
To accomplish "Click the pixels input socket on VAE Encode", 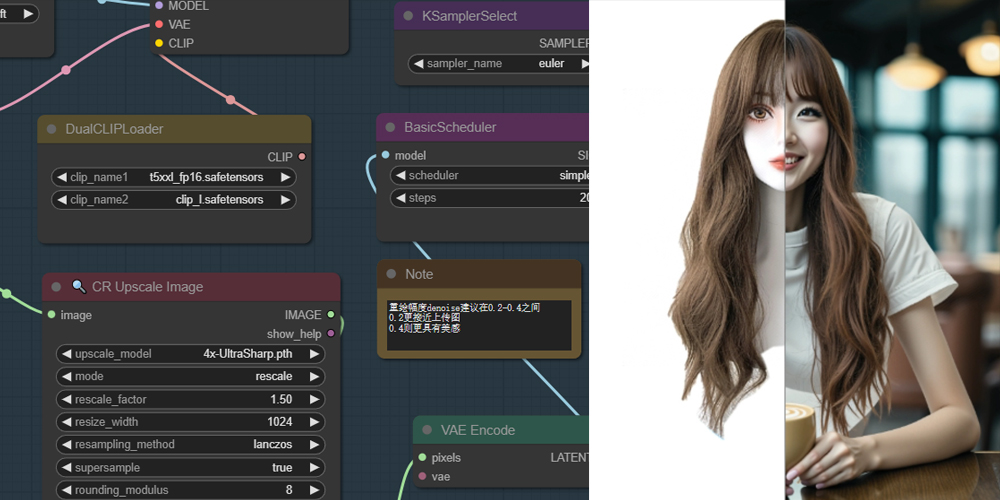I will tap(422, 457).
